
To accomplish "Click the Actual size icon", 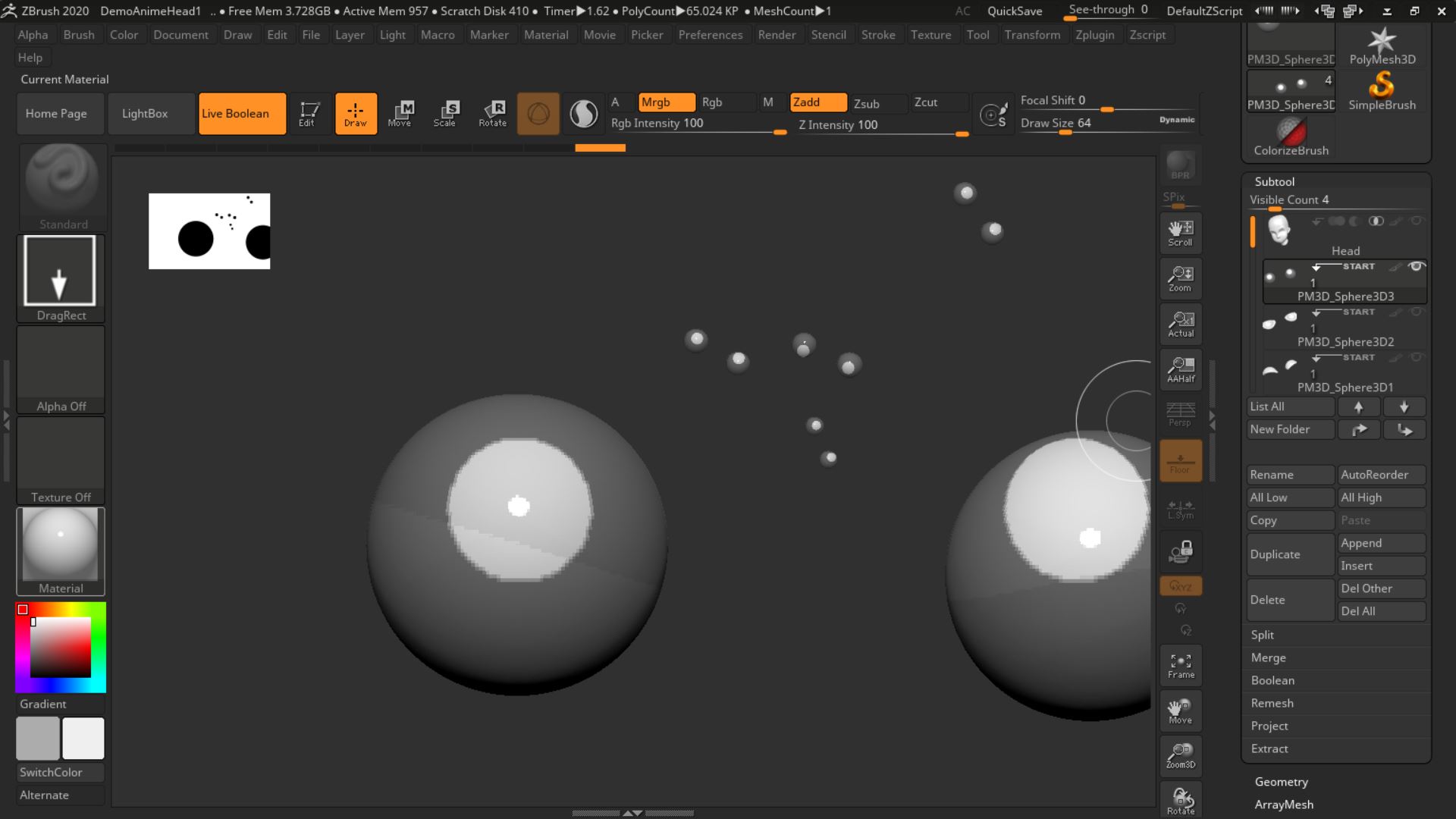I will (x=1180, y=324).
